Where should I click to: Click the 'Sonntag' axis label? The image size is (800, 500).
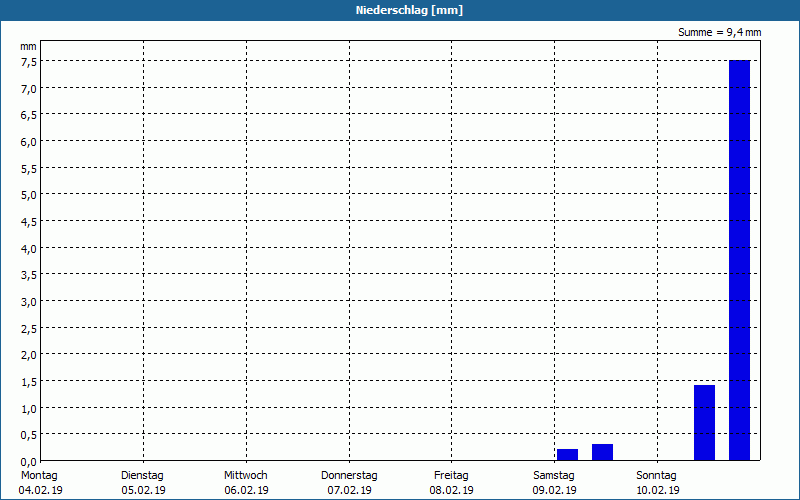pyautogui.click(x=656, y=475)
